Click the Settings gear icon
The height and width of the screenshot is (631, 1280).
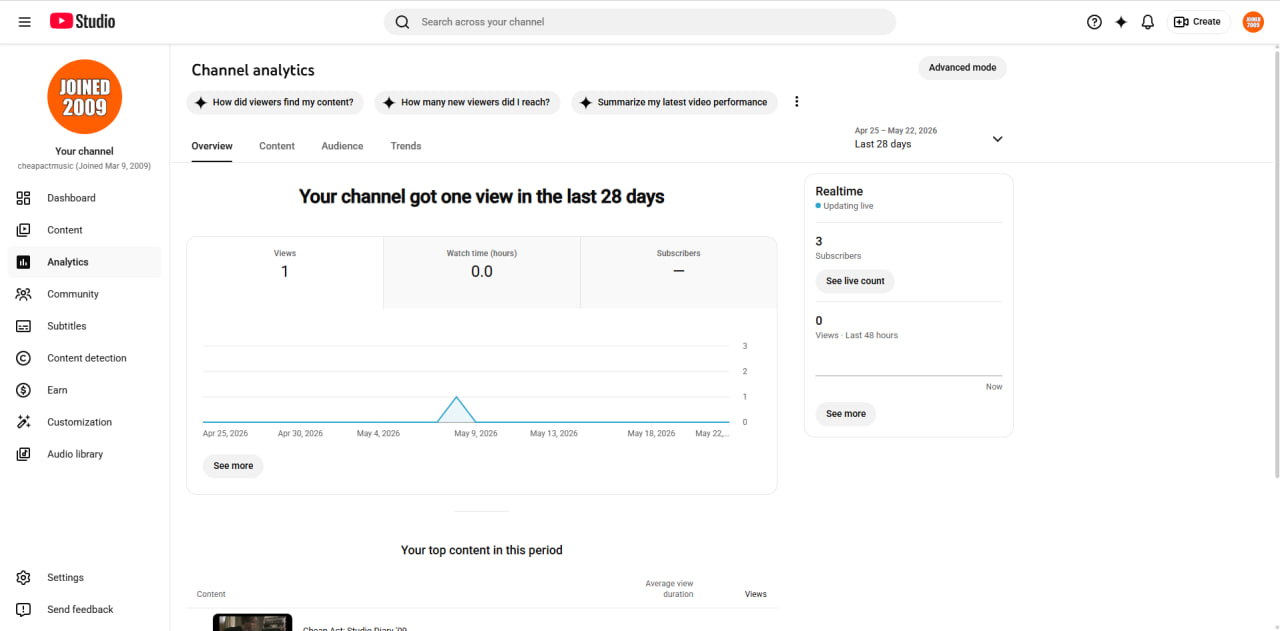pyautogui.click(x=24, y=578)
